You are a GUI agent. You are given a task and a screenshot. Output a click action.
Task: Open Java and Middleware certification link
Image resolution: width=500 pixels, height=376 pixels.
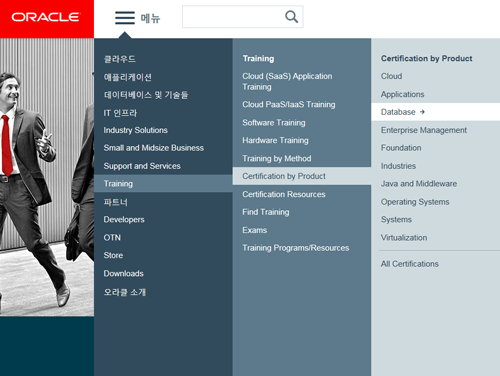pyautogui.click(x=419, y=184)
